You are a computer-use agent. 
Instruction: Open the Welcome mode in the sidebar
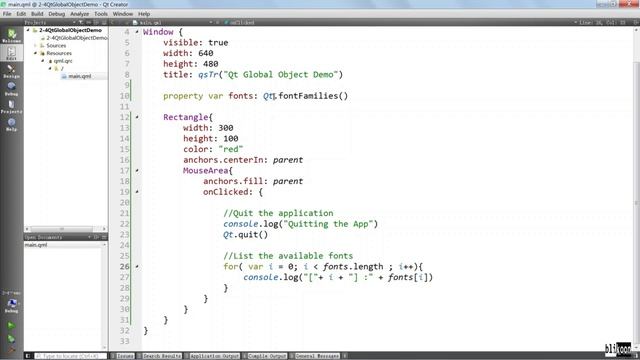coord(11,36)
